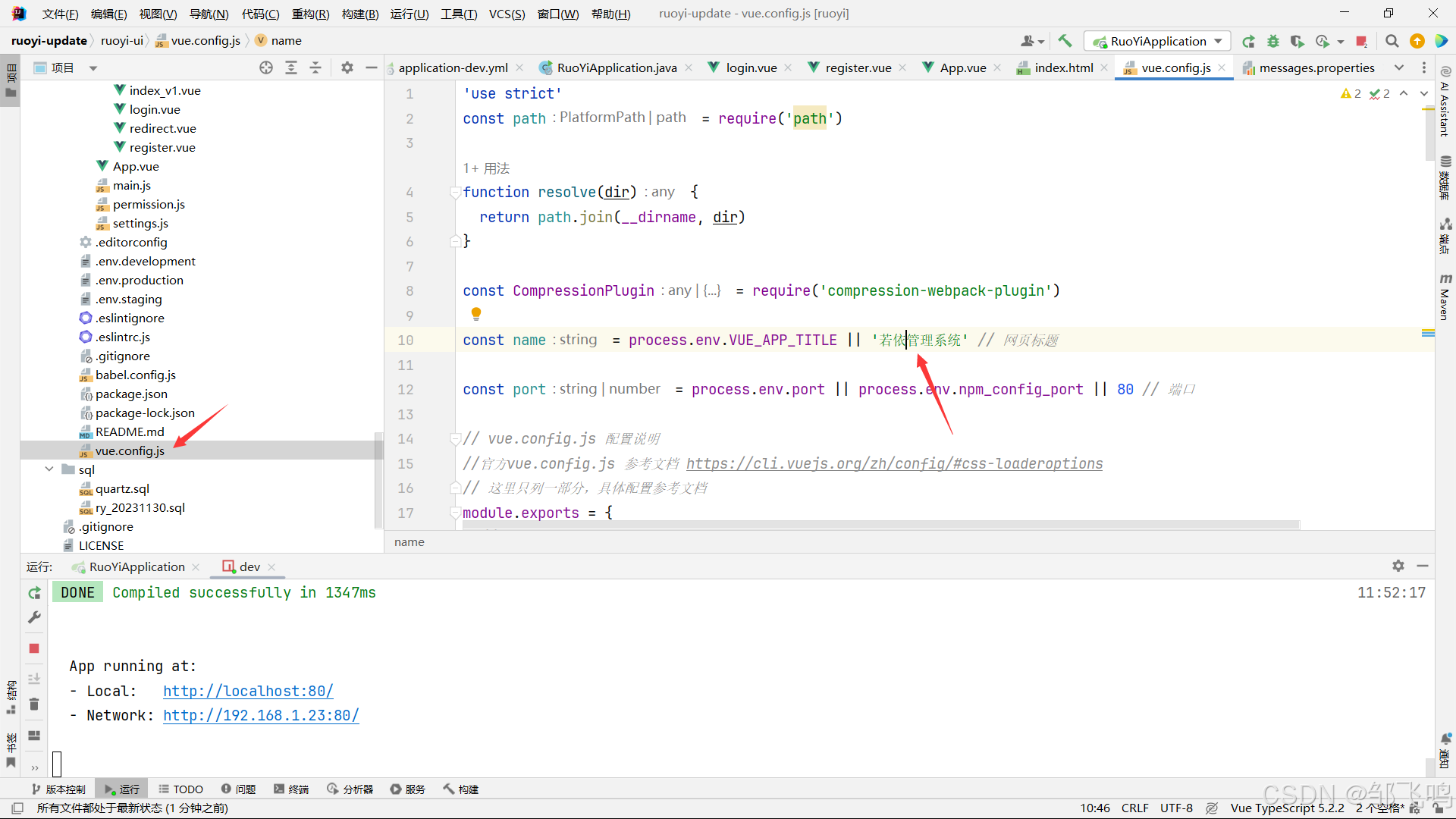Click the Build project hammer icon
The width and height of the screenshot is (1456, 819).
point(1065,41)
